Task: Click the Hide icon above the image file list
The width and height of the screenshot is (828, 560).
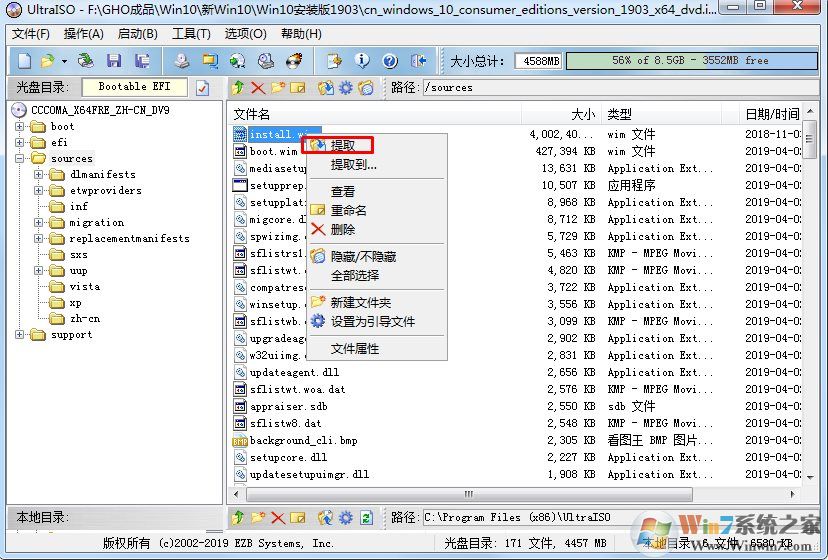Action: (366, 88)
